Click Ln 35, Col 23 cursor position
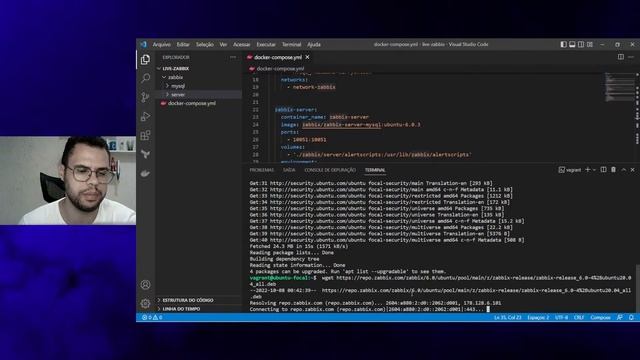This screenshot has width=640, height=360. click(508, 317)
